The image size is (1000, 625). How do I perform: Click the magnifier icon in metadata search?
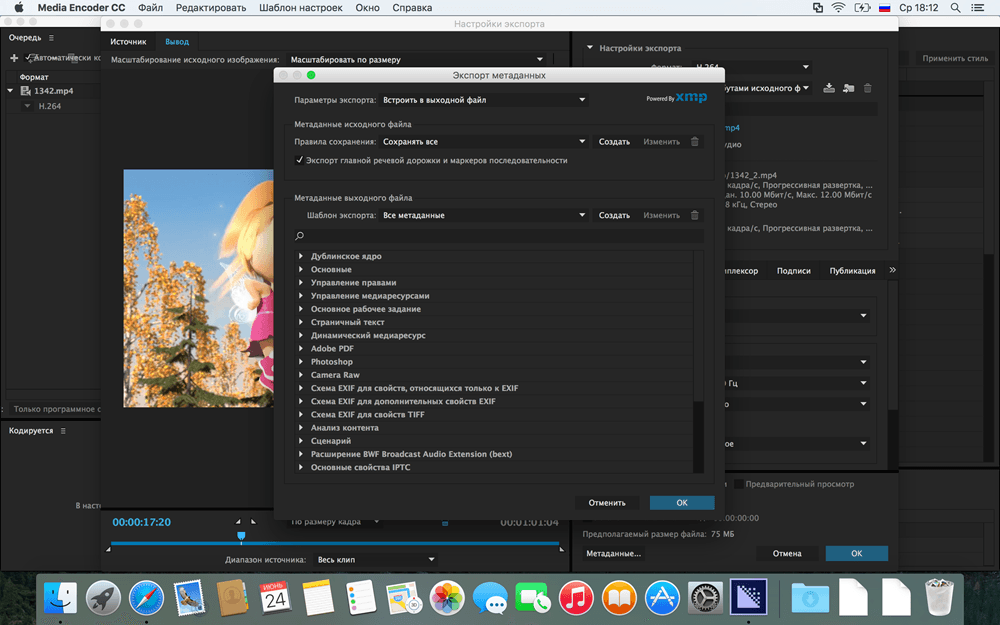(300, 236)
